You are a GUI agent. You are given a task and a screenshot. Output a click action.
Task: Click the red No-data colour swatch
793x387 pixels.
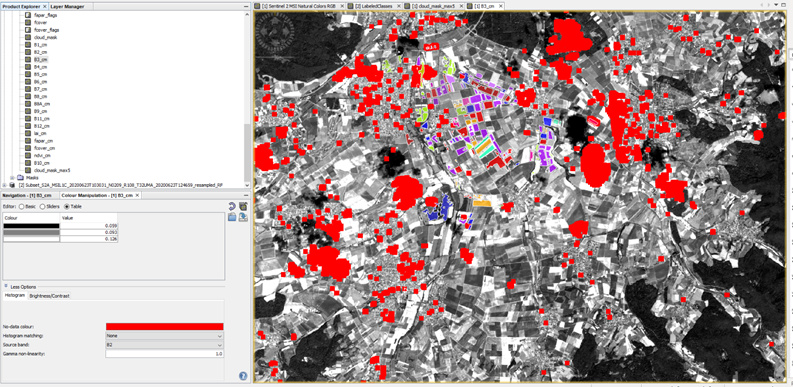[x=164, y=327]
